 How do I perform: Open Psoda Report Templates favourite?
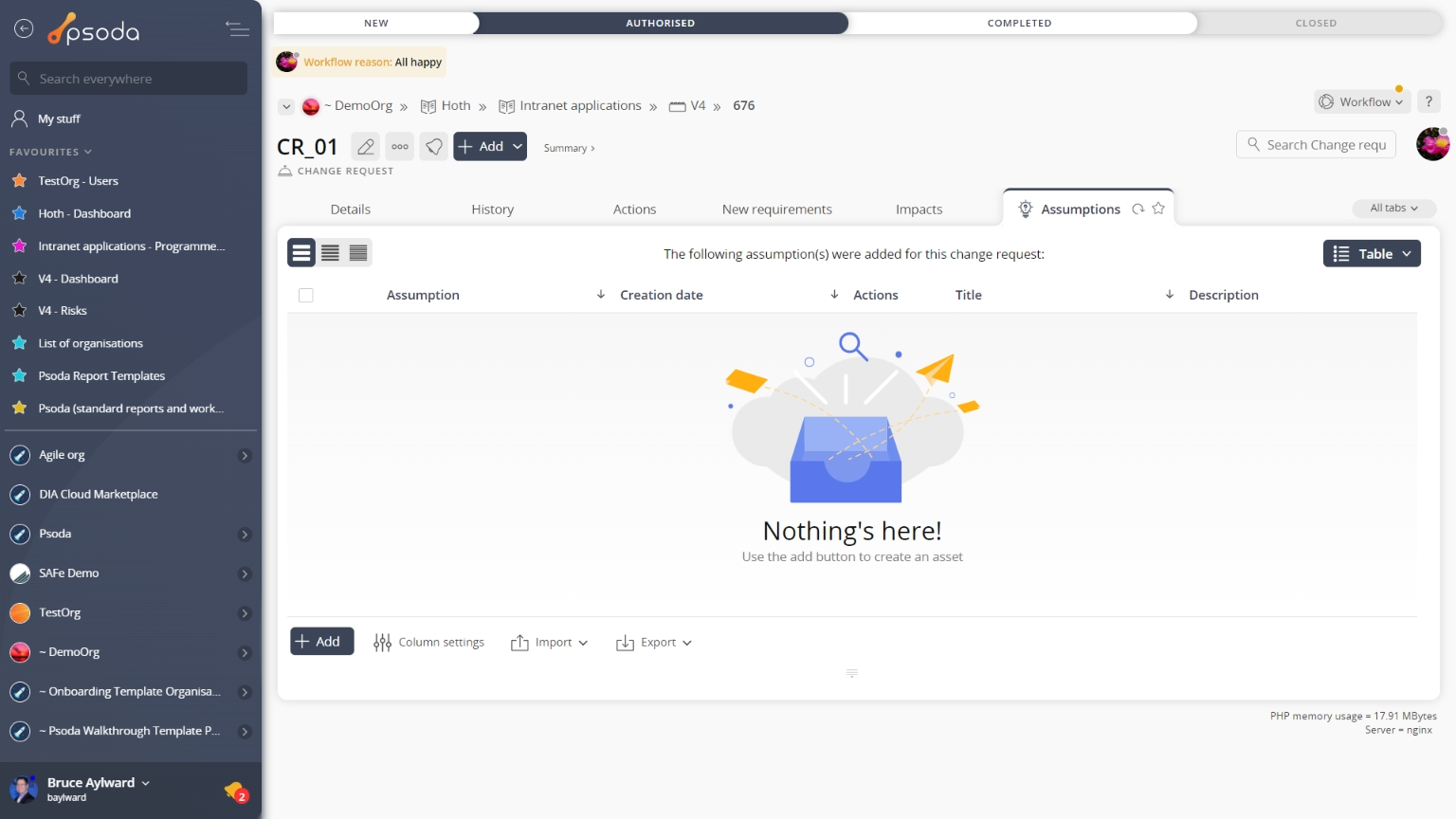point(101,376)
